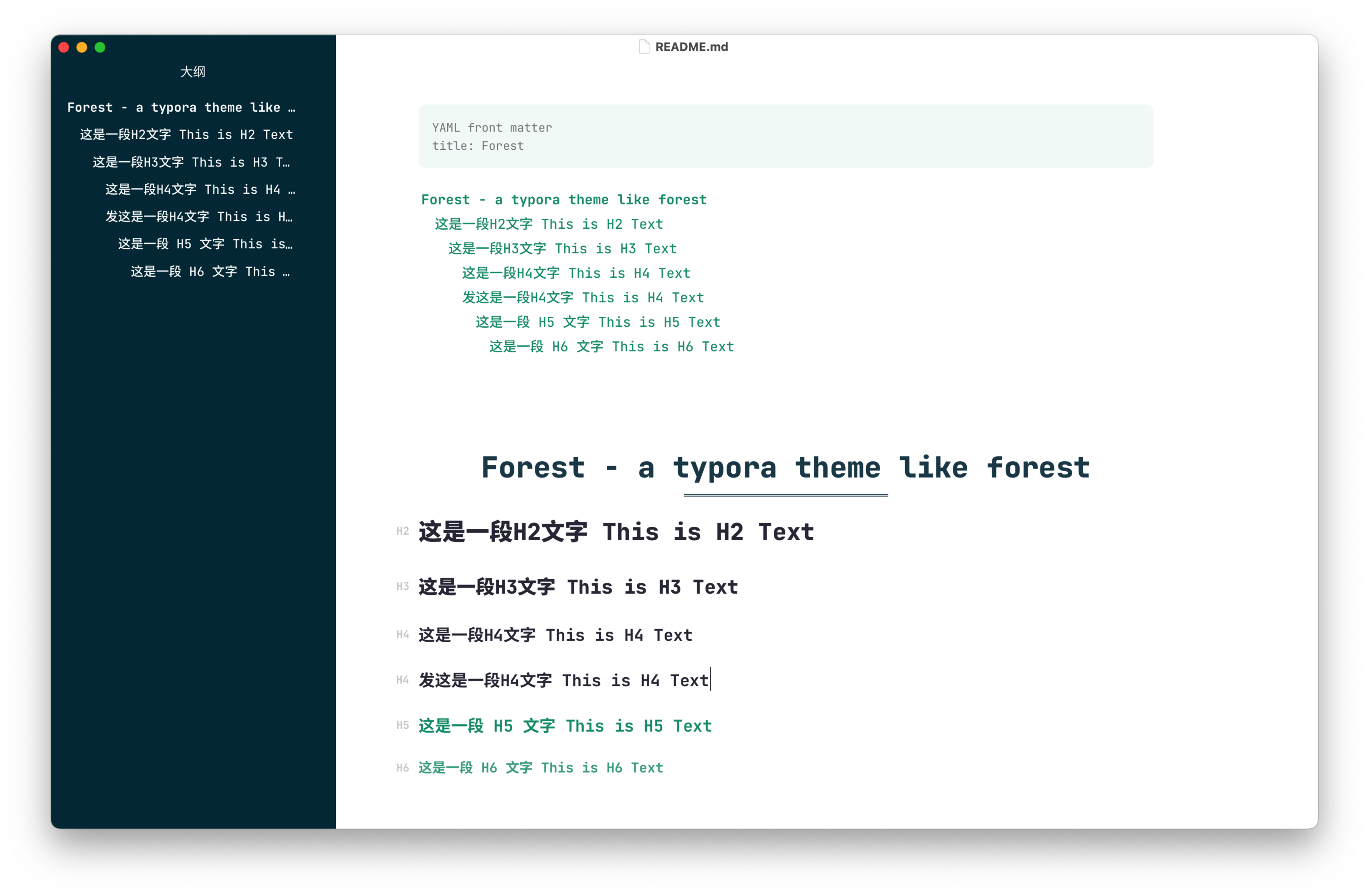Click inside the YAML front matter block
Viewport: 1369px width, 896px height.
click(785, 136)
